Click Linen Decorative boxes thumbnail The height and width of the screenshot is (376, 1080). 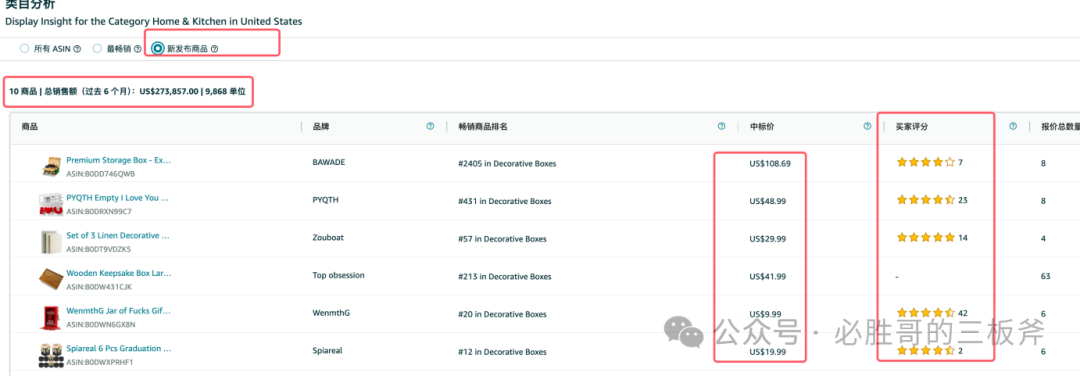tap(50, 242)
